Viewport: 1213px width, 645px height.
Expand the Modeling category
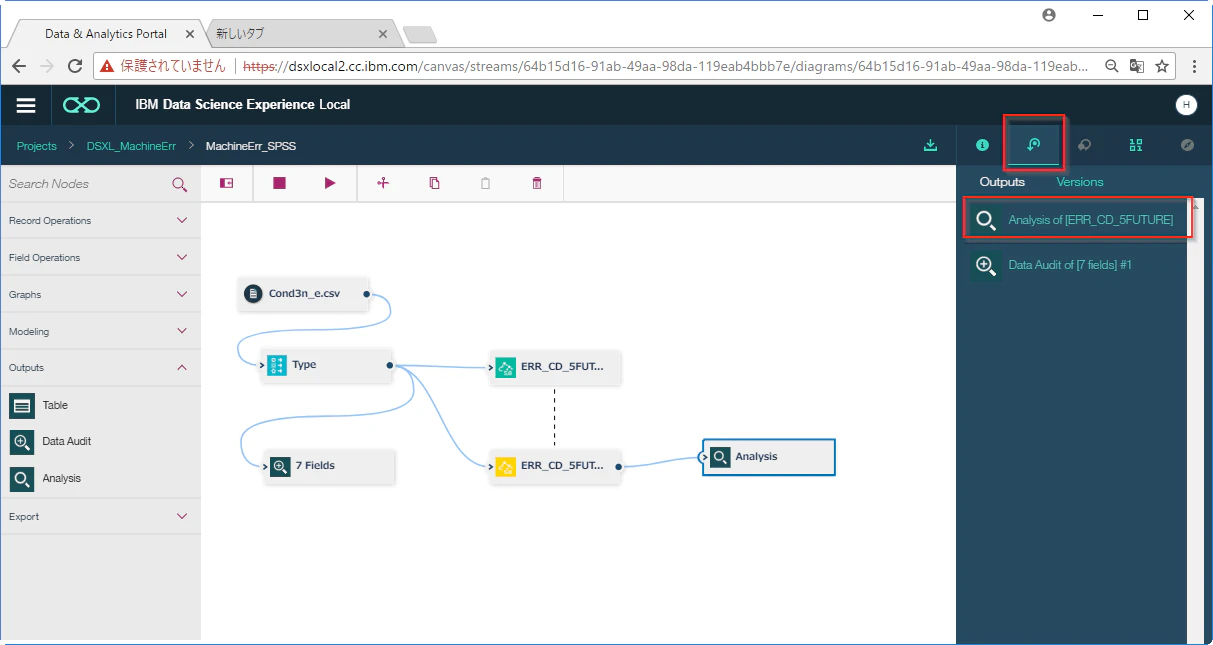coord(100,331)
